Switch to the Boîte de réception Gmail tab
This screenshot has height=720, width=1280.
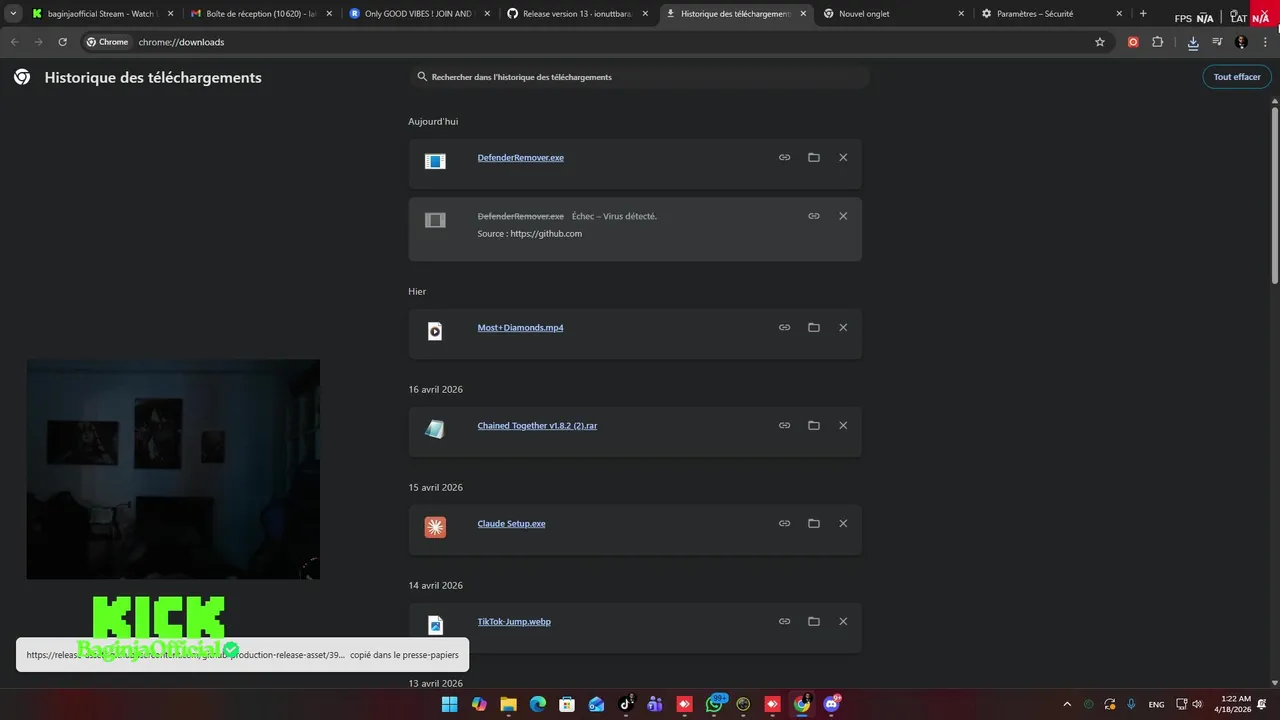(260, 14)
